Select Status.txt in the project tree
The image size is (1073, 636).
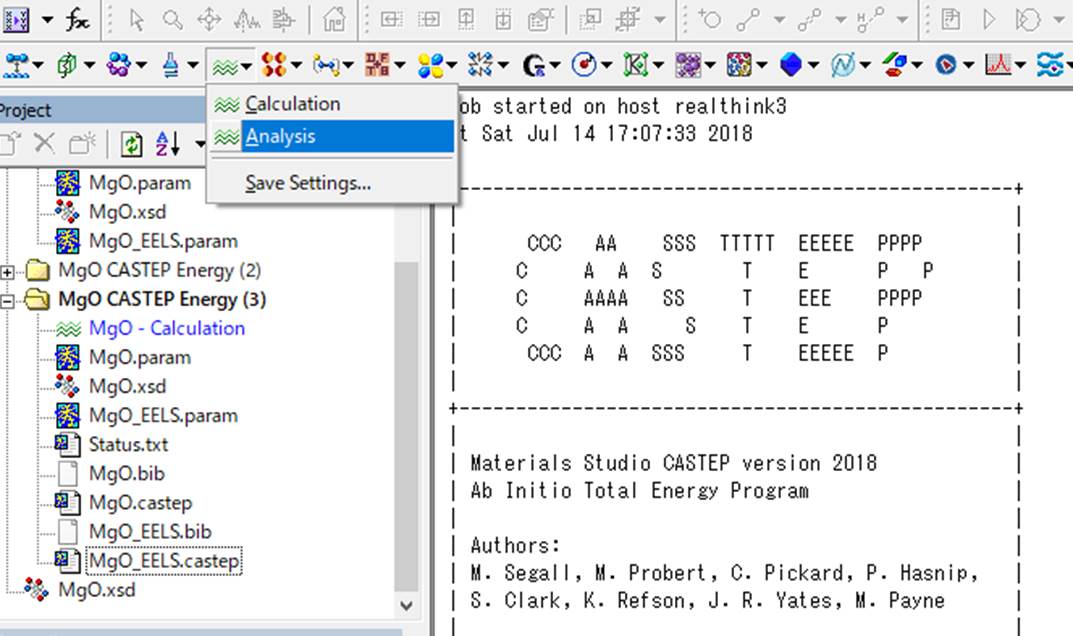128,445
